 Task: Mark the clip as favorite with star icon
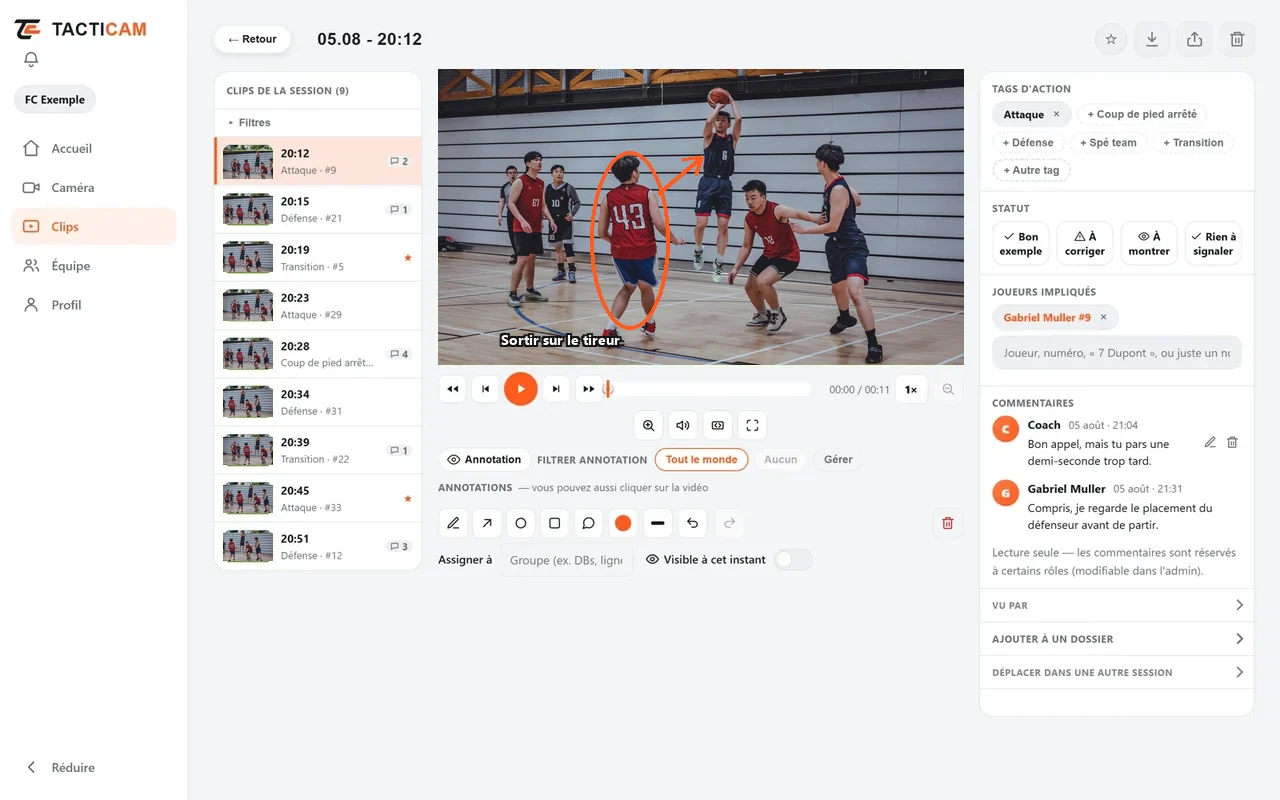click(1110, 39)
